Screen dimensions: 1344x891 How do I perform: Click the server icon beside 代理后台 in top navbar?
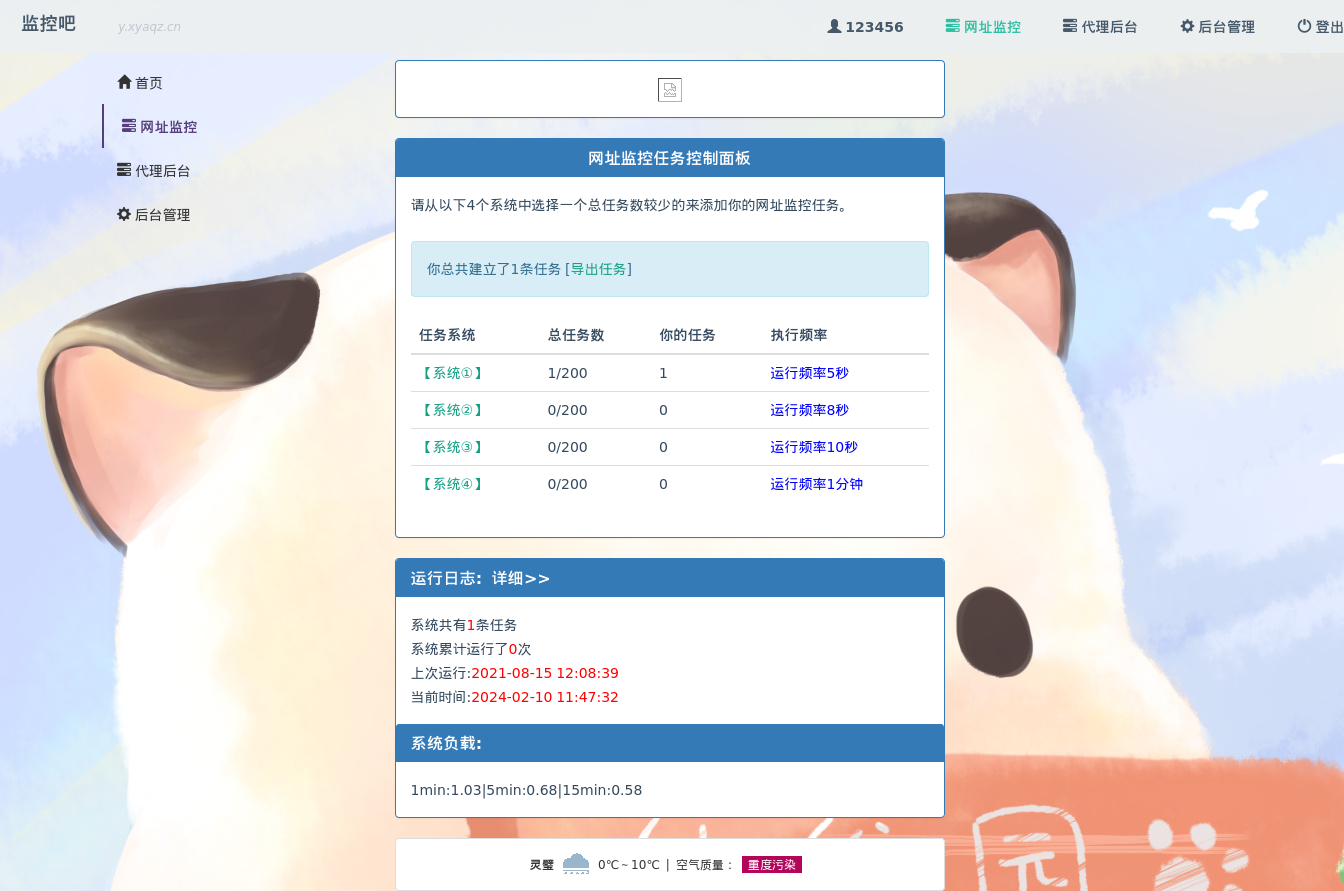1070,26
